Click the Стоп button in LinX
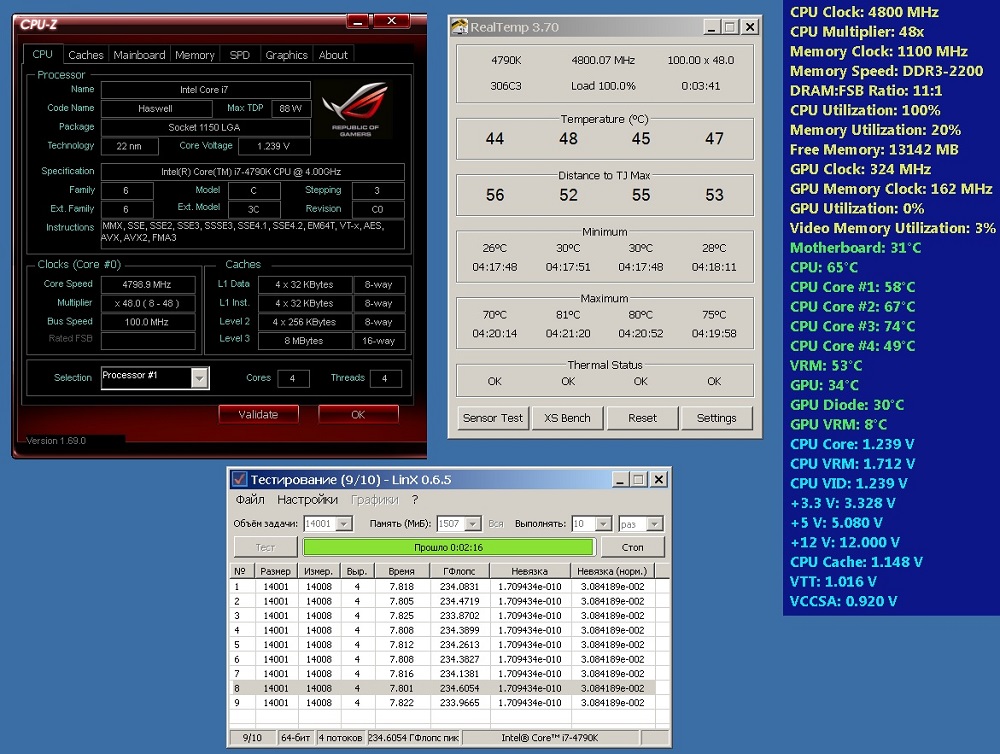The image size is (1000, 754). click(x=632, y=547)
